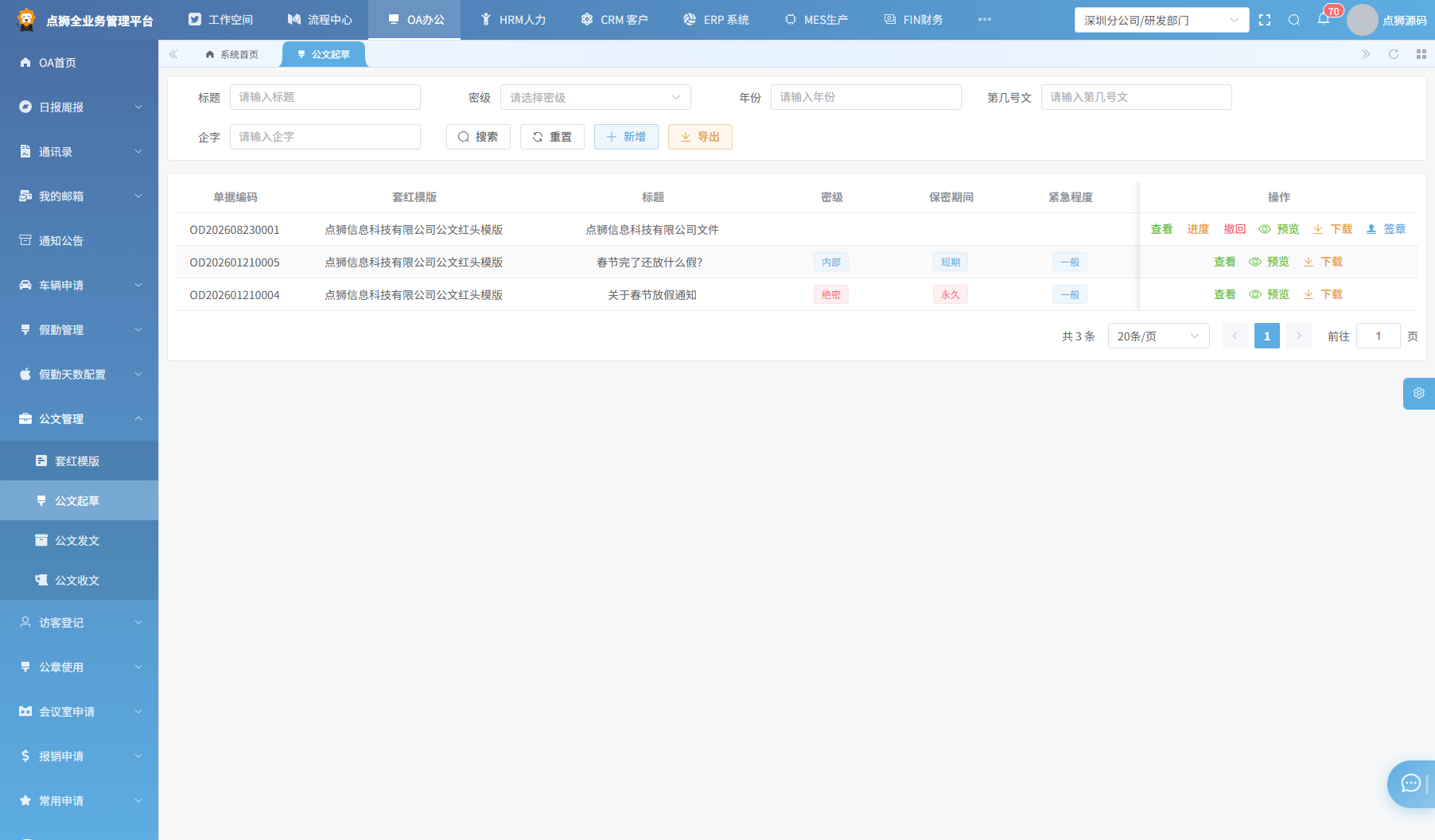This screenshot has width=1435, height=840.
Task: Click the 导出 button
Action: click(x=700, y=137)
